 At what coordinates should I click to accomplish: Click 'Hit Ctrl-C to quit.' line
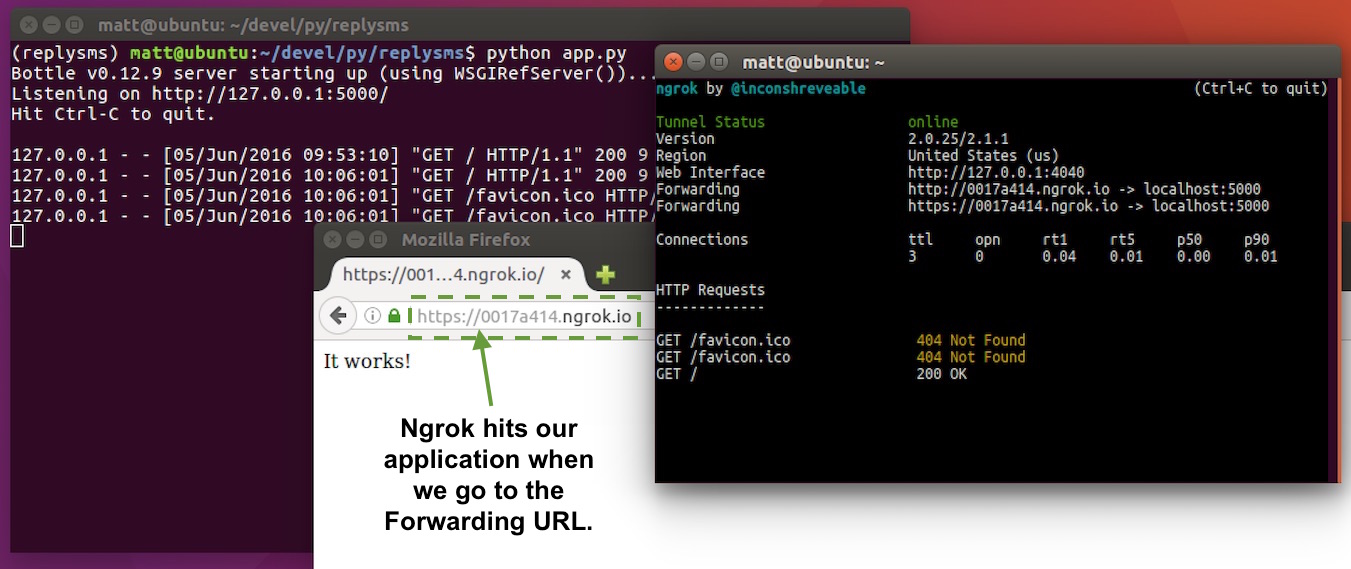pyautogui.click(x=113, y=114)
